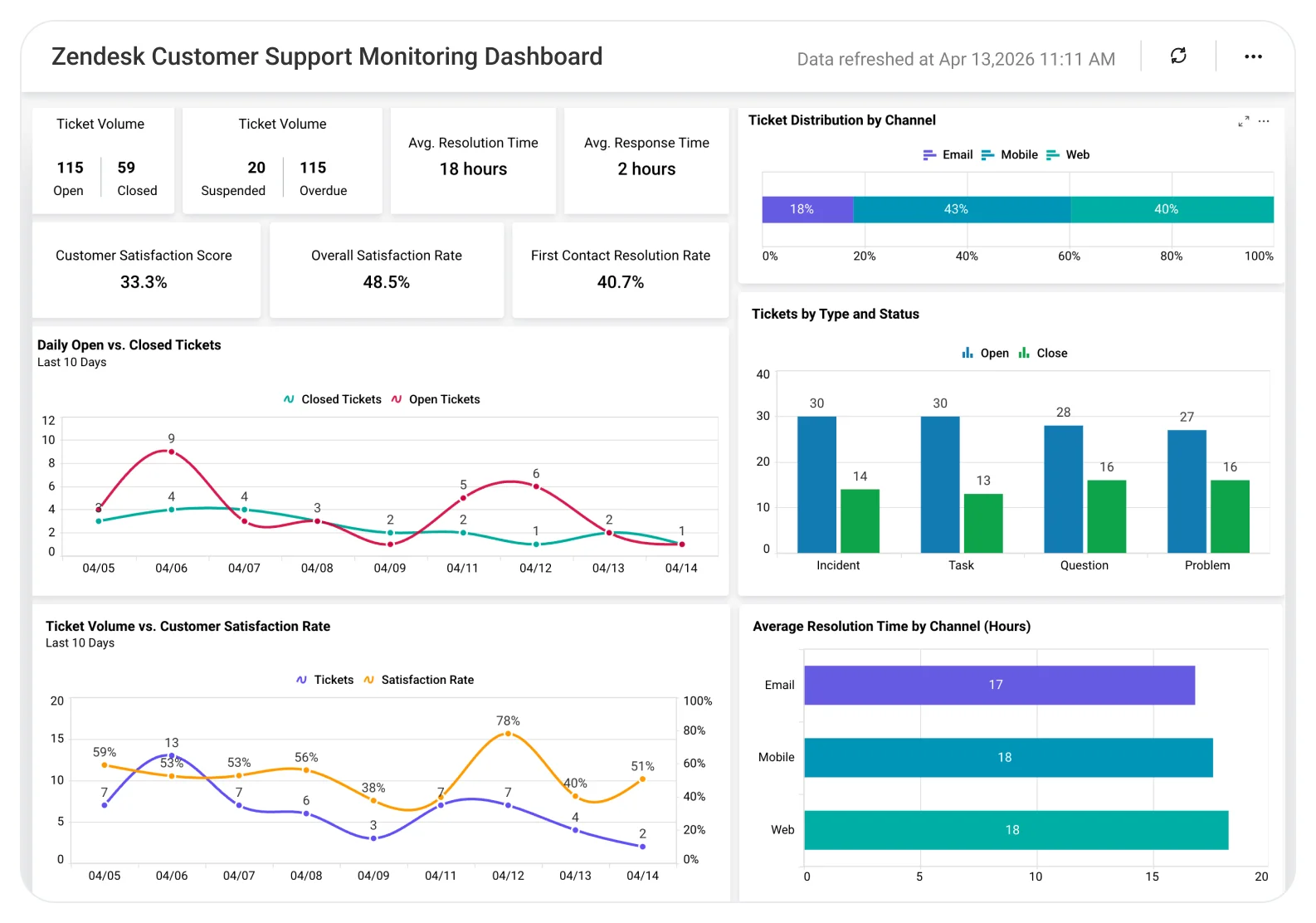Open the Ticket Distribution by Channel panel options
Image resolution: width=1316 pixels, height=923 pixels.
(x=1264, y=121)
